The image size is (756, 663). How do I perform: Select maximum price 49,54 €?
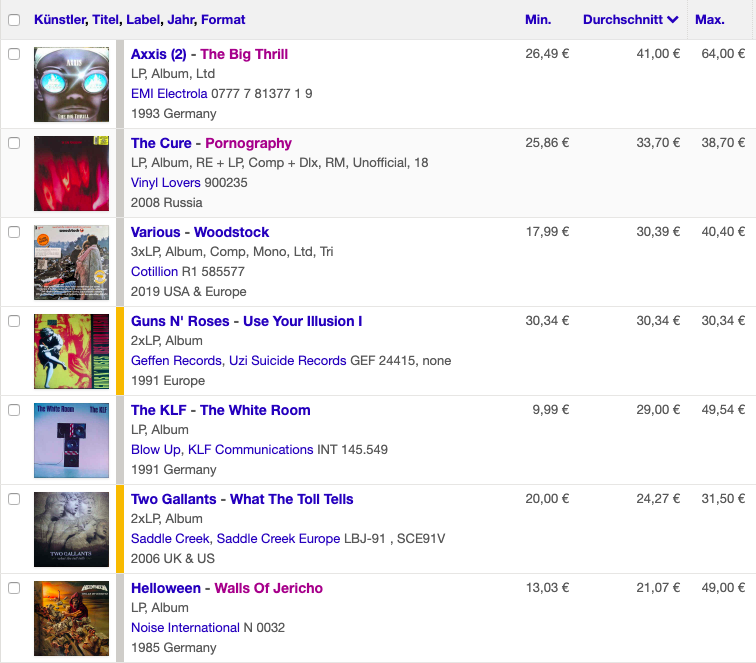coord(723,409)
